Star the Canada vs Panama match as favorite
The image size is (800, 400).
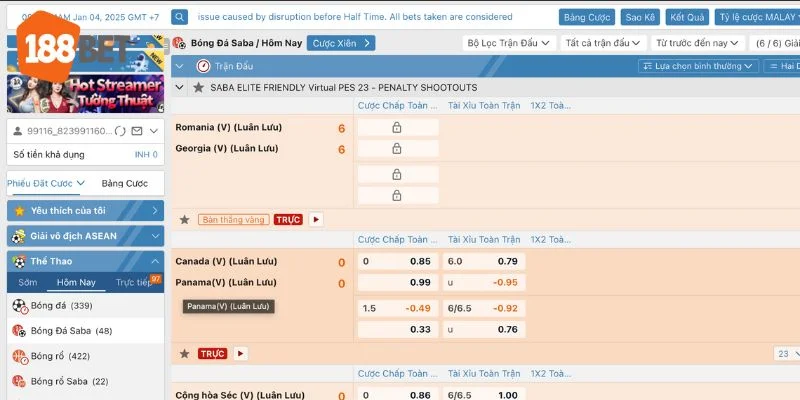tap(184, 353)
